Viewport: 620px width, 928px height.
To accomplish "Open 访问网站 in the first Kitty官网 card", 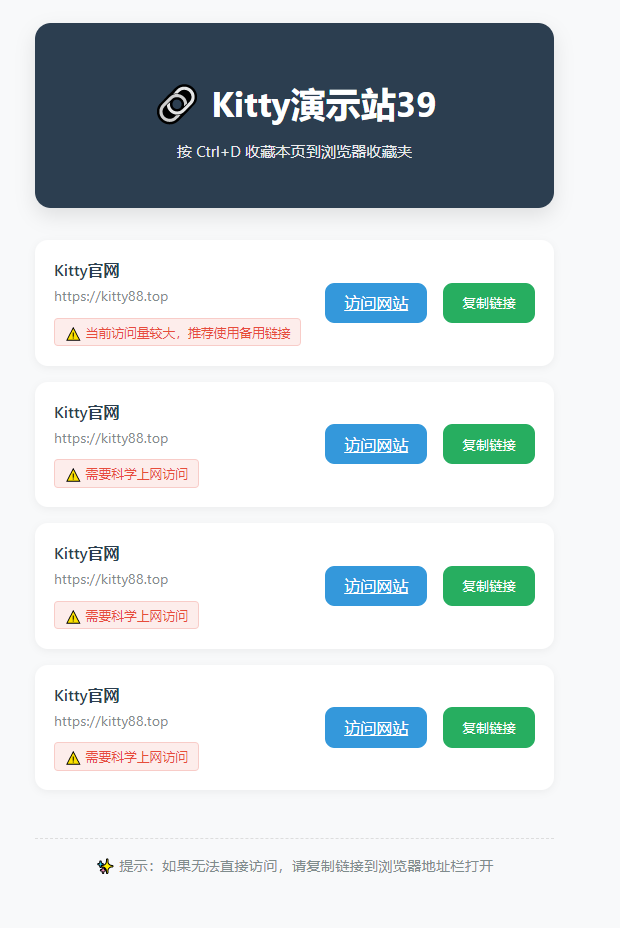I will pos(376,303).
